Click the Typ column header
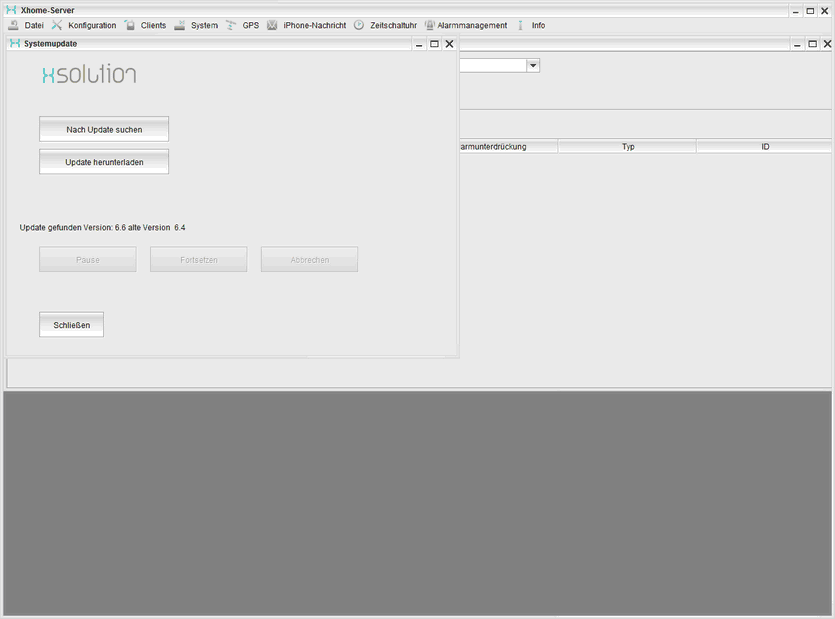The width and height of the screenshot is (835, 619). click(628, 147)
